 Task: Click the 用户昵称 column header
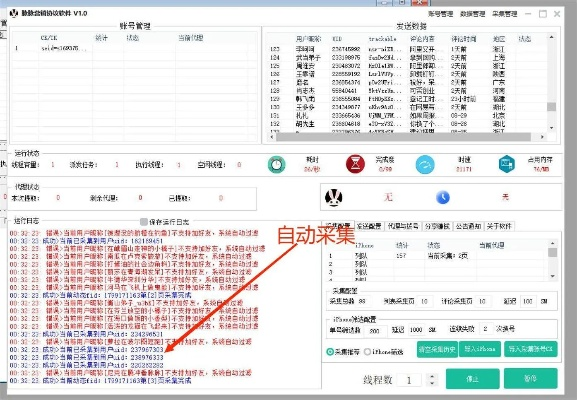click(x=308, y=39)
